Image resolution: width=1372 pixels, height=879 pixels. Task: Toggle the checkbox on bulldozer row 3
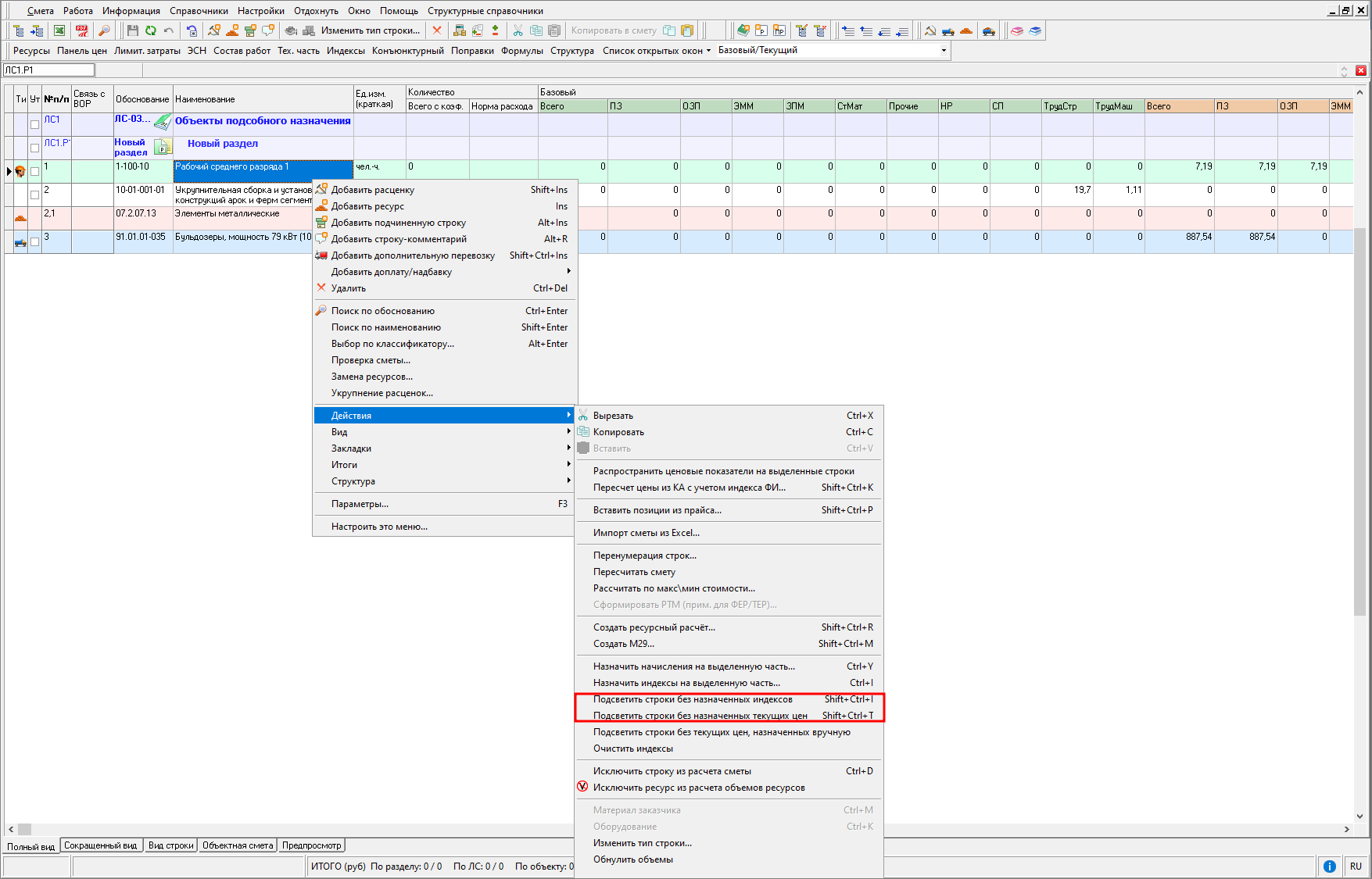(x=34, y=241)
